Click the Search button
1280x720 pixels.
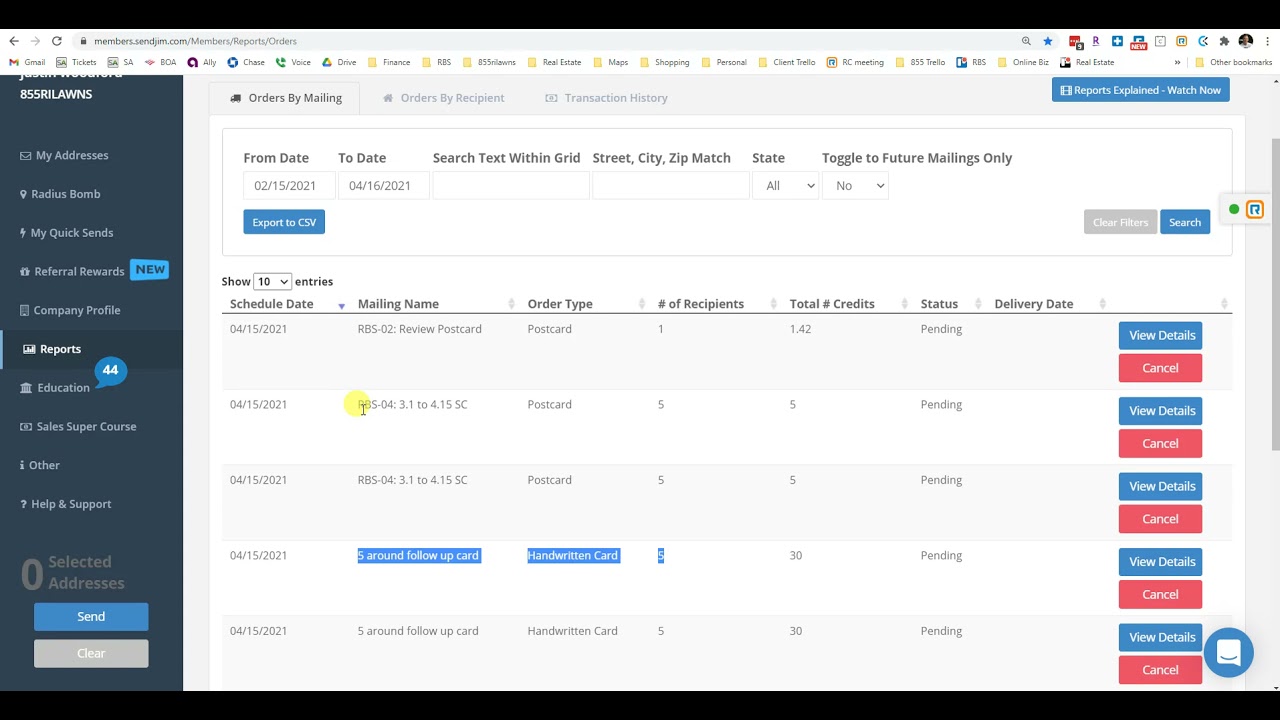pos(1185,222)
